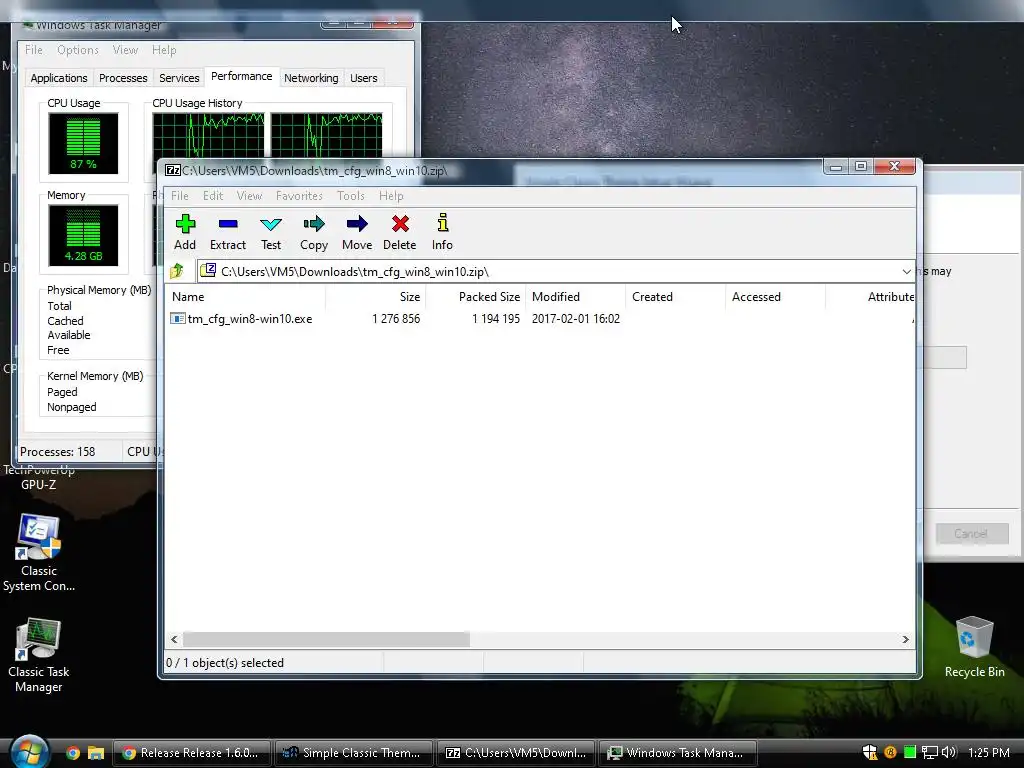
Task: Switch to Task Manager Users tab
Action: point(364,78)
